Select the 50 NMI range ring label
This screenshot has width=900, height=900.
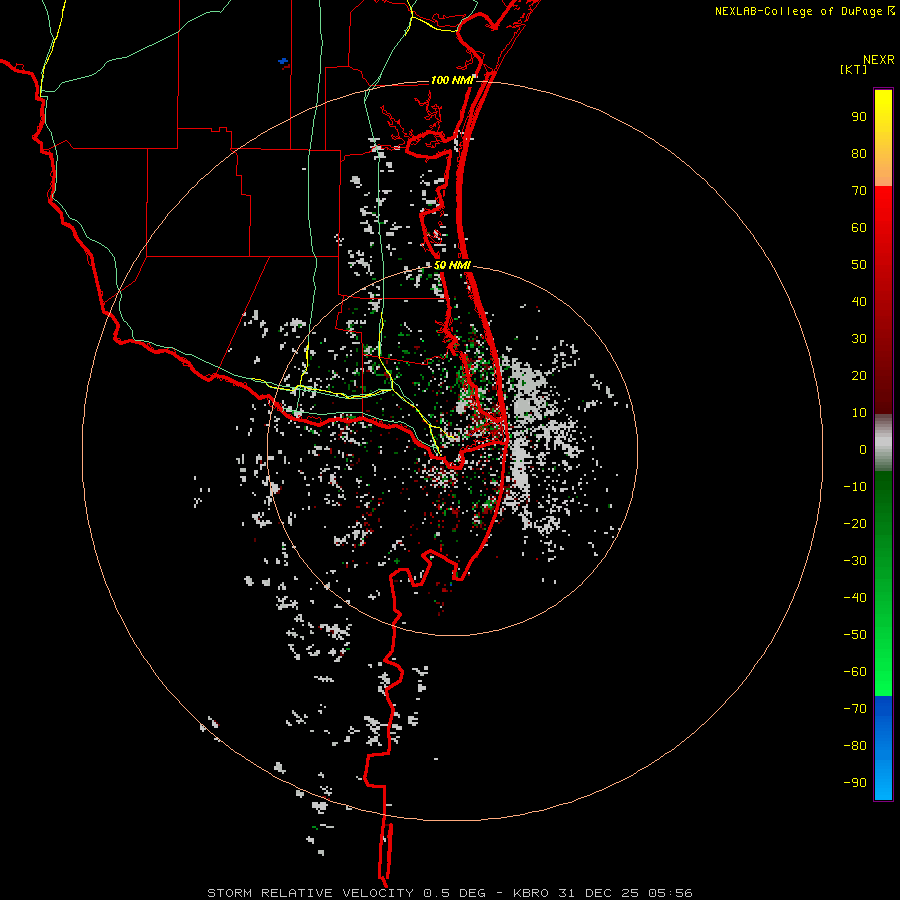tap(452, 265)
